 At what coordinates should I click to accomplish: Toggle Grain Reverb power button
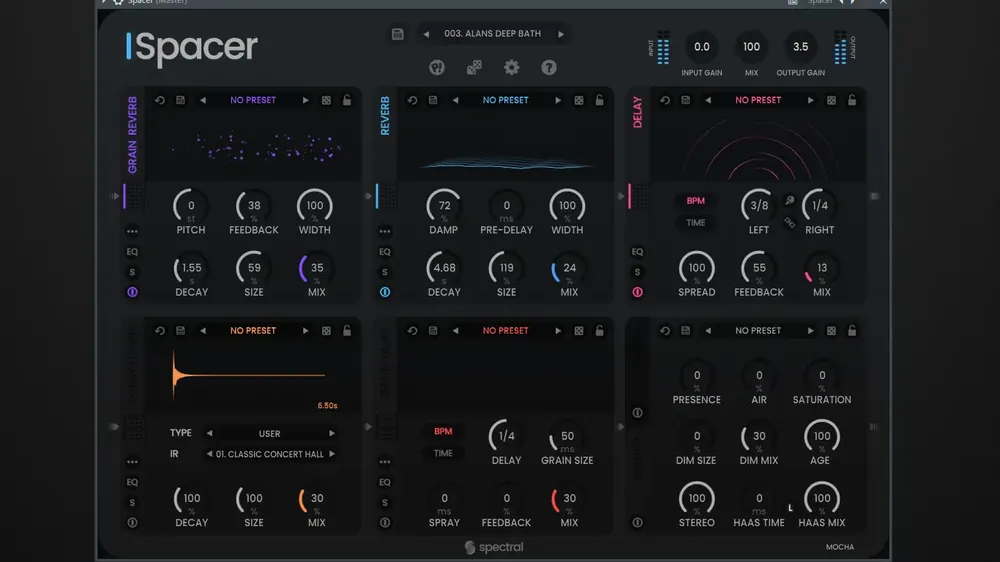(132, 292)
